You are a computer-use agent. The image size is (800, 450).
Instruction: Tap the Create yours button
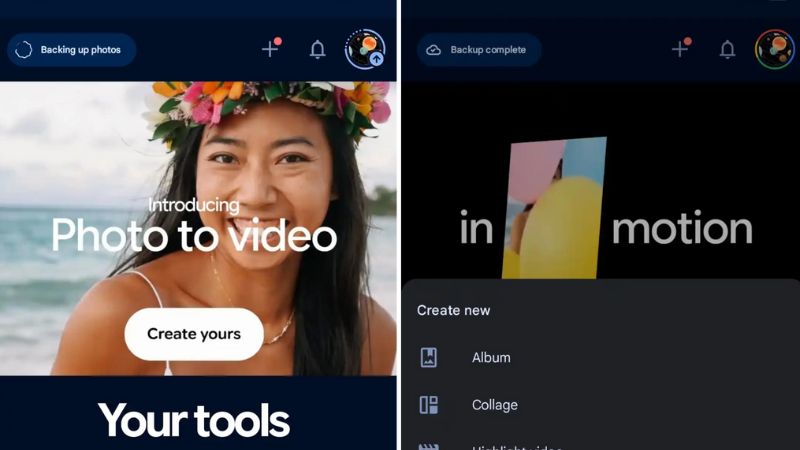tap(194, 334)
